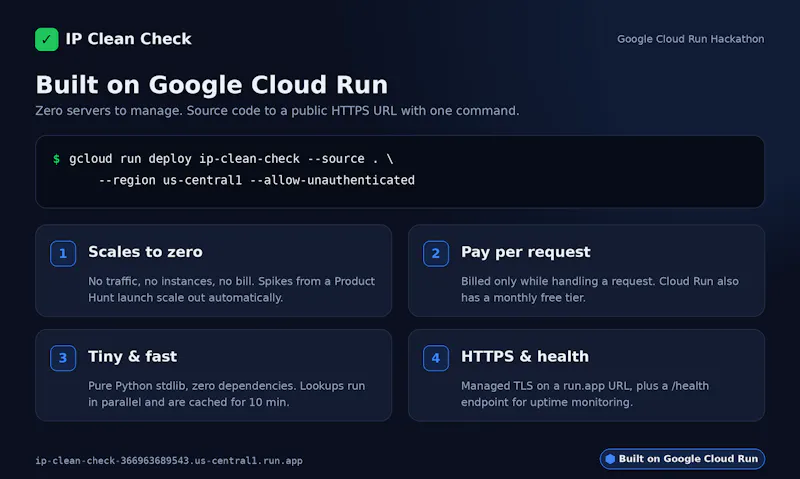Click the gcloud run deploy command line
This screenshot has width=800, height=479.
[x=231, y=159]
